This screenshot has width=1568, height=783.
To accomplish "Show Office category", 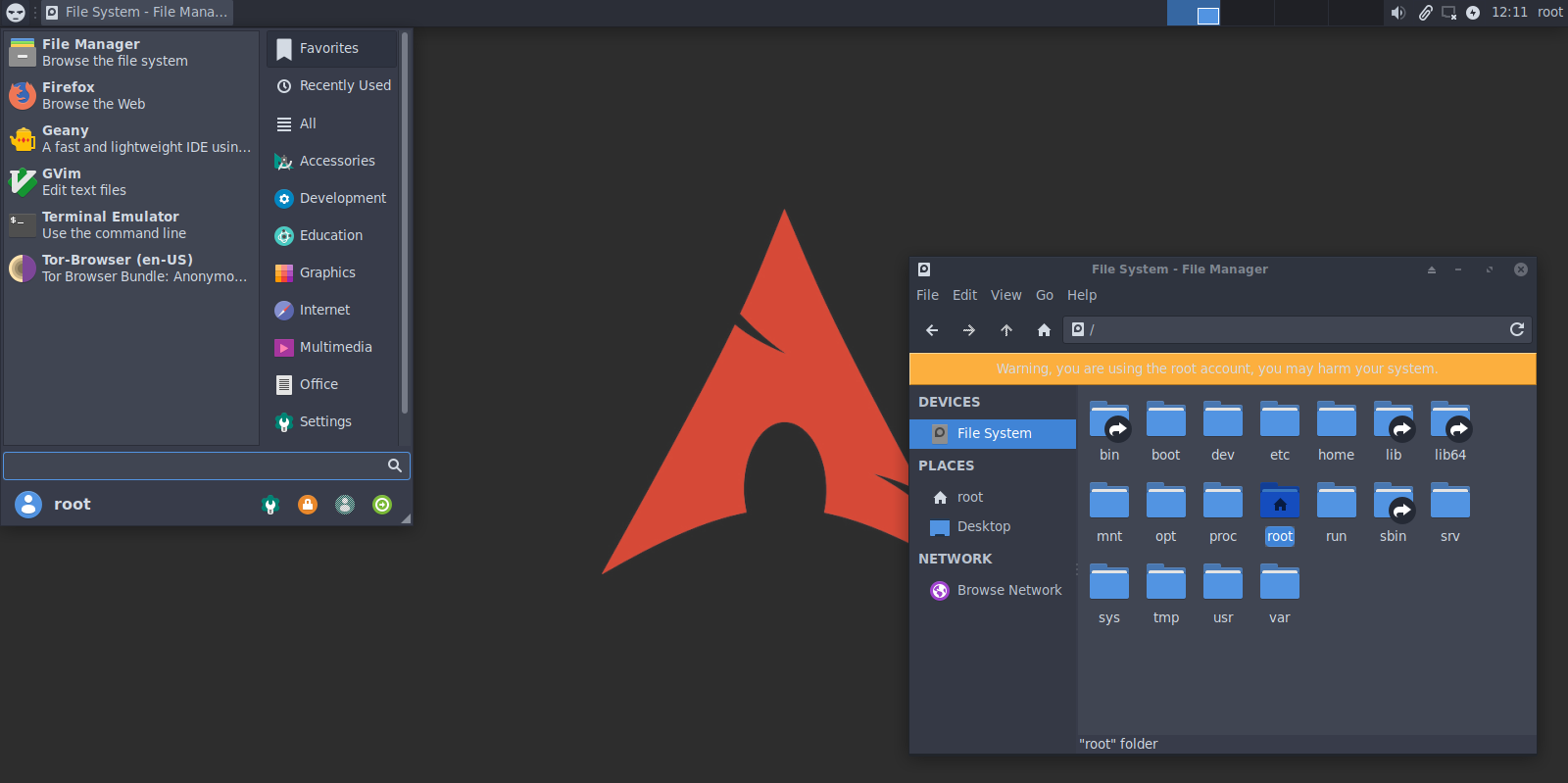I will pos(332,384).
